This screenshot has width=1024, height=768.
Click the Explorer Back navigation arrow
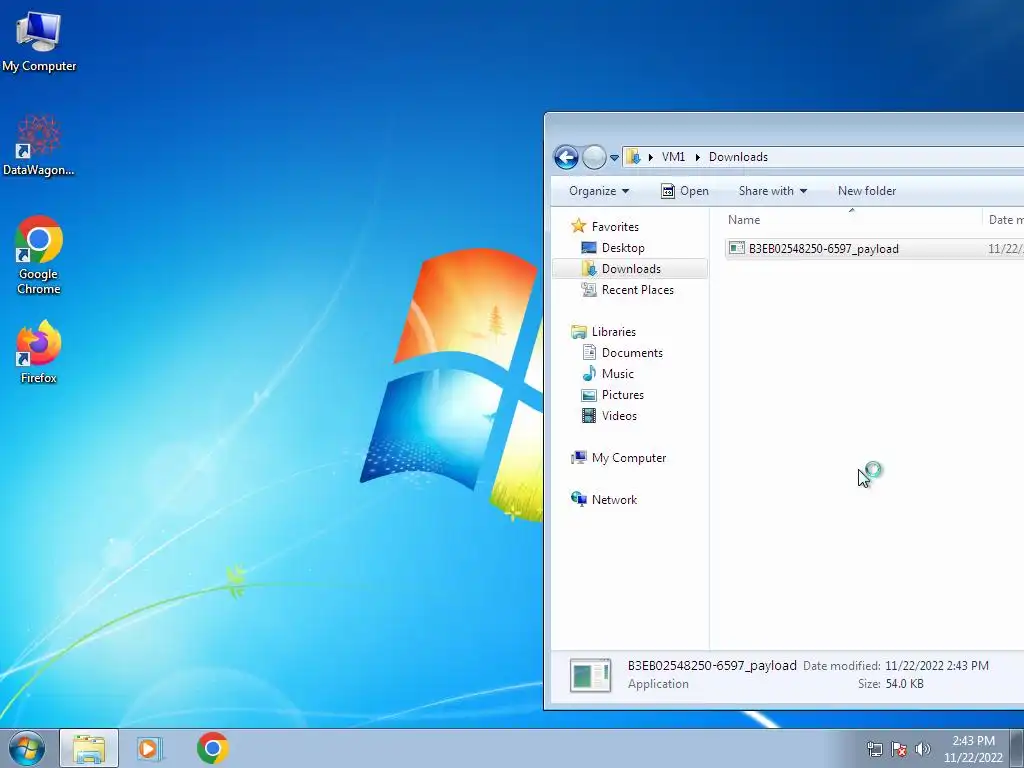566,157
